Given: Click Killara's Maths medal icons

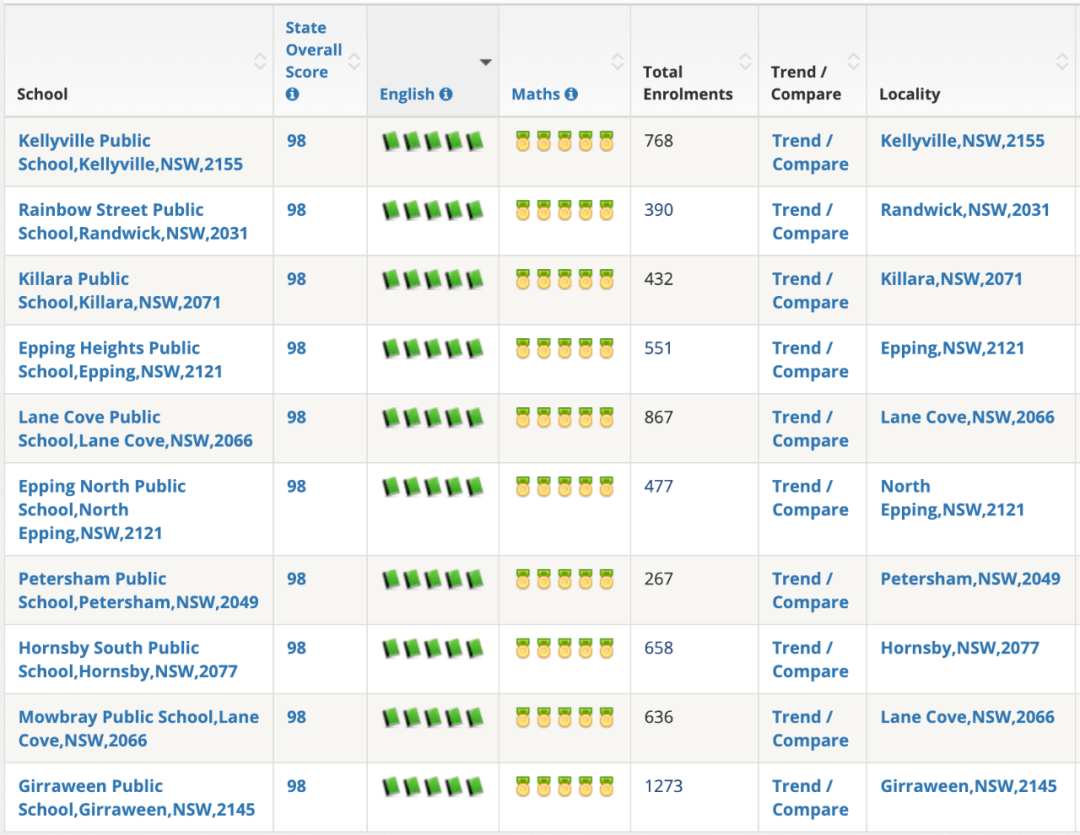Looking at the screenshot, I should 564,280.
